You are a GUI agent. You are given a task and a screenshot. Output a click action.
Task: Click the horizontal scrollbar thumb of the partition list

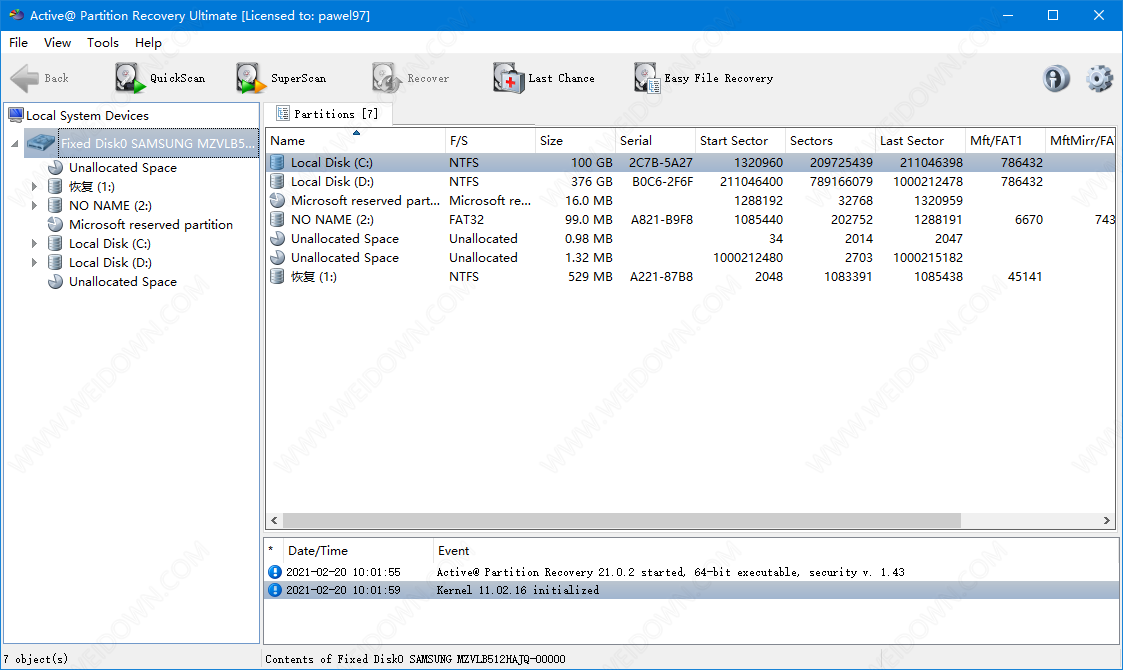coord(622,520)
